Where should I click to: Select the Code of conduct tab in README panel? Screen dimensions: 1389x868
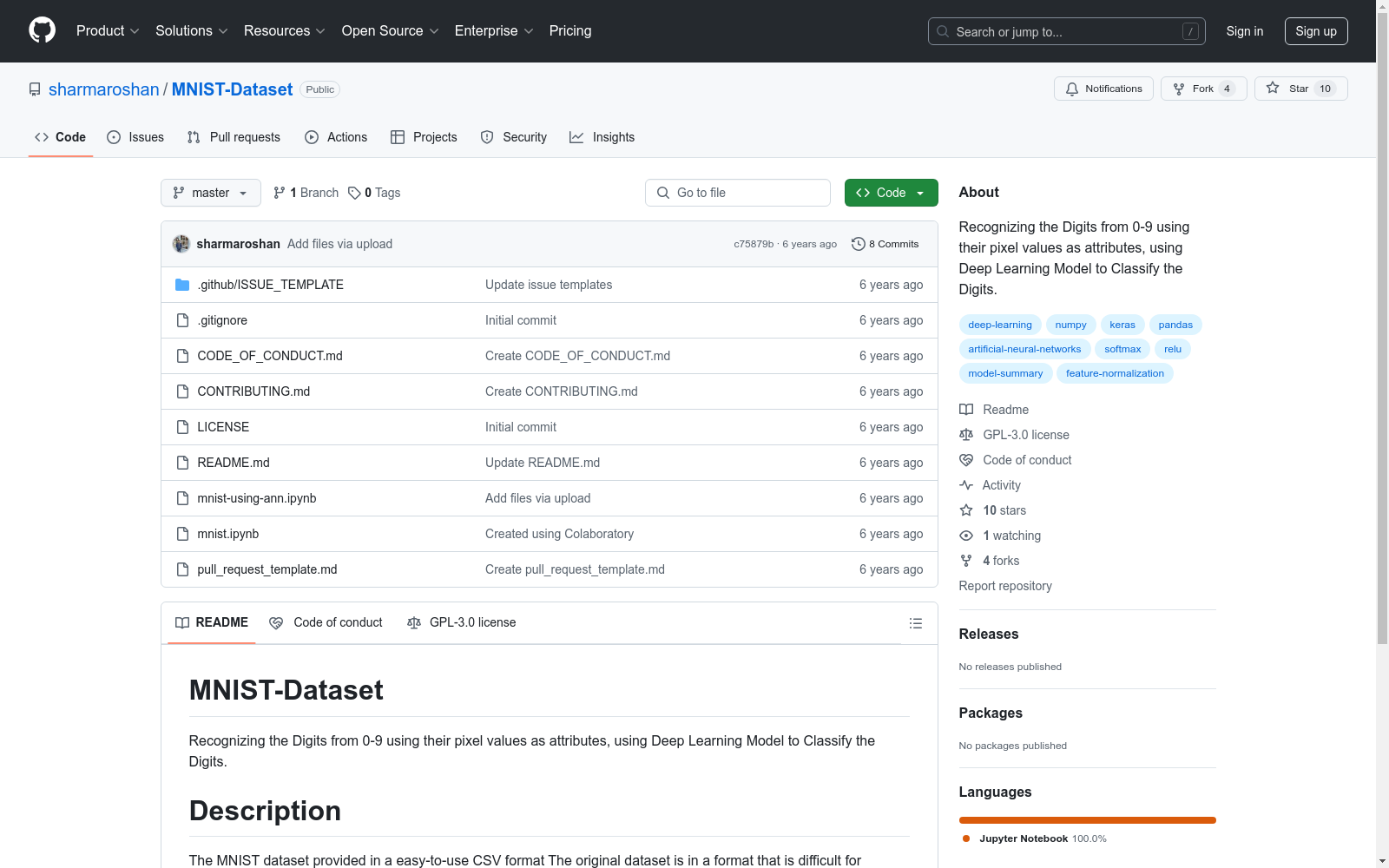326,622
